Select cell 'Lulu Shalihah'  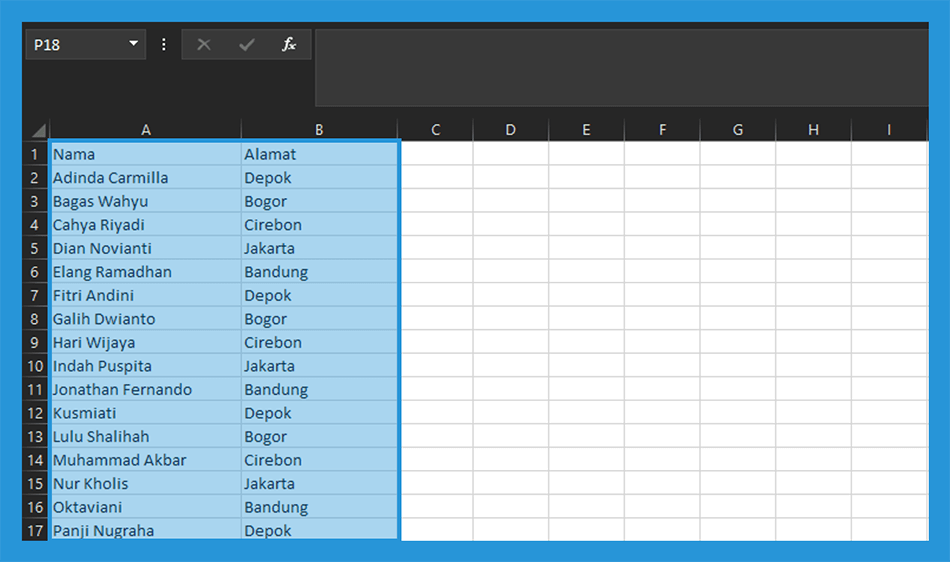[x=145, y=437]
